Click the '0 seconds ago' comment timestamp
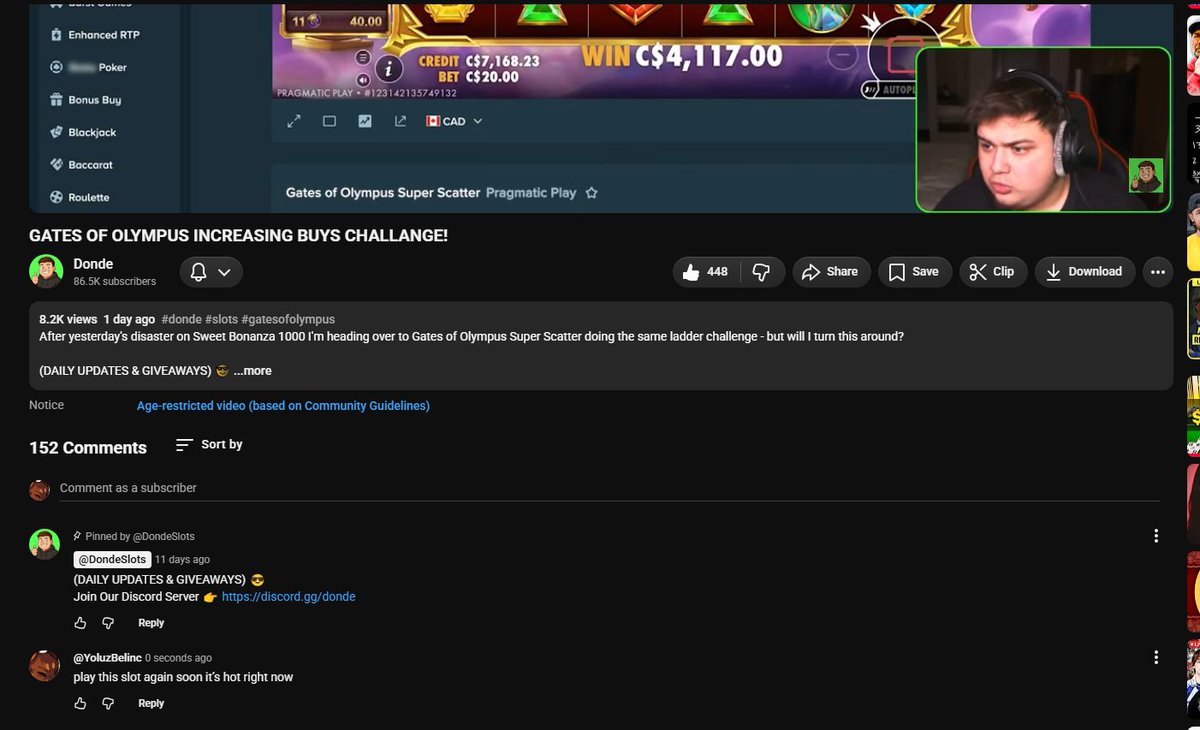 [178, 658]
